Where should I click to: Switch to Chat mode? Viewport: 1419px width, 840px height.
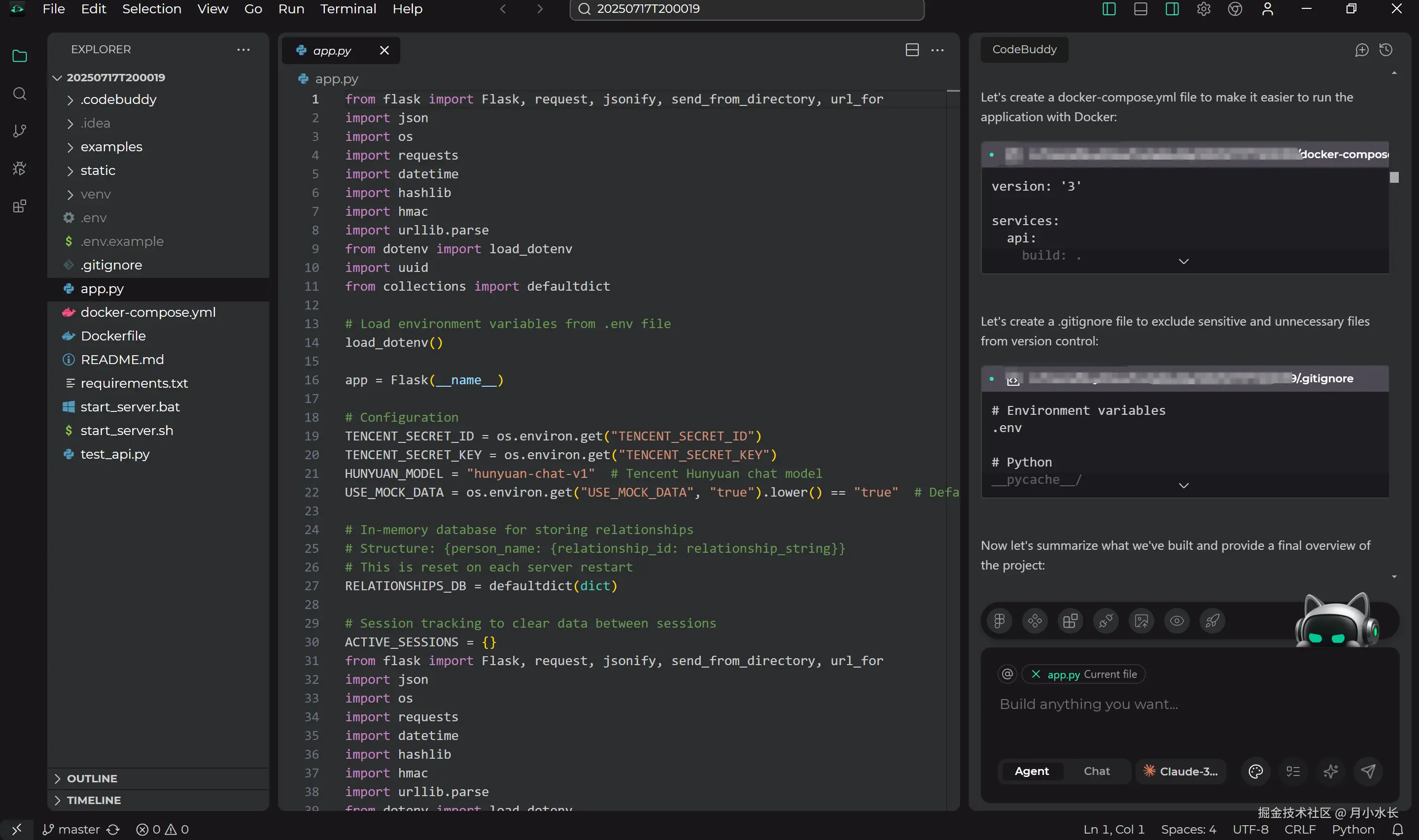(x=1096, y=772)
